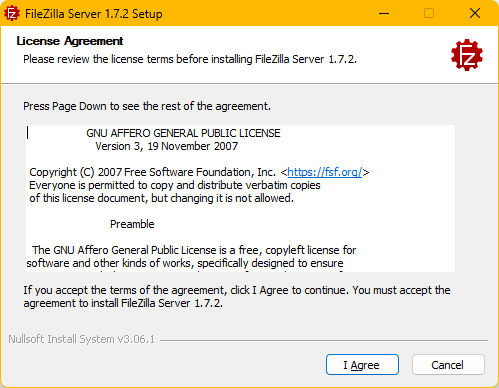Click the Version 3, 19 November 2007 line
Viewport: 499px width, 388px height.
pyautogui.click(x=167, y=146)
